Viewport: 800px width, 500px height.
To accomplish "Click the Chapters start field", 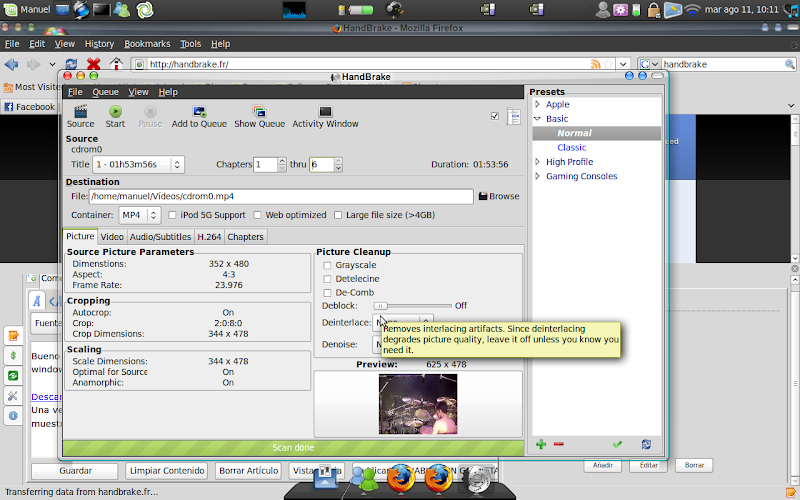I will click(x=265, y=164).
